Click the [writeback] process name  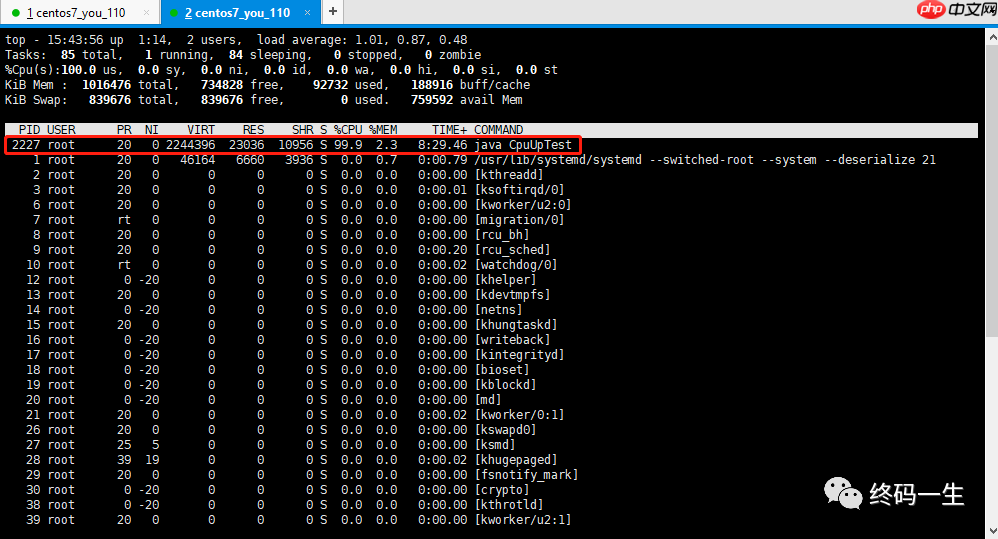[512, 340]
